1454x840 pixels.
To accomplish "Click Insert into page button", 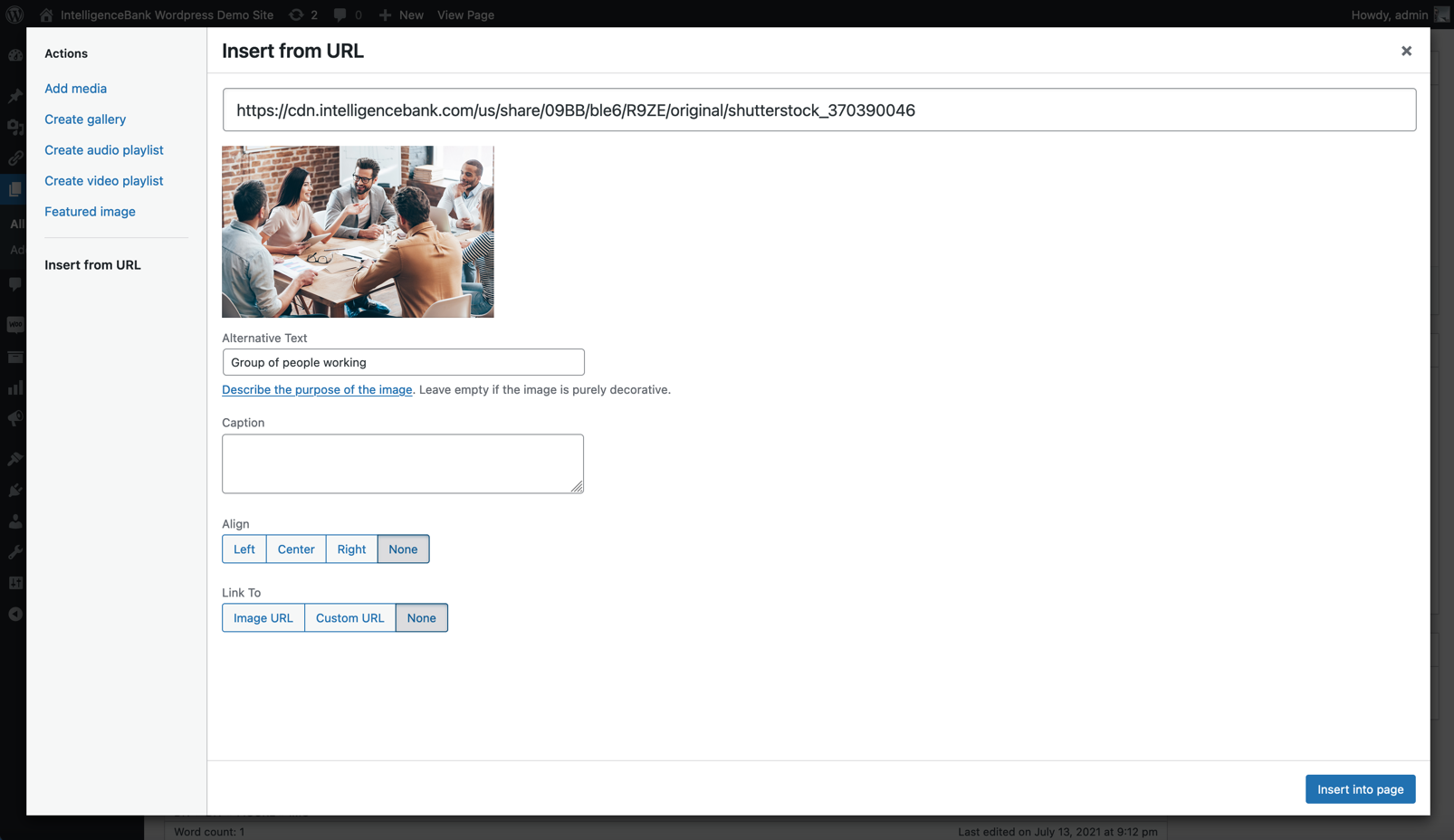I will pyautogui.click(x=1360, y=788).
